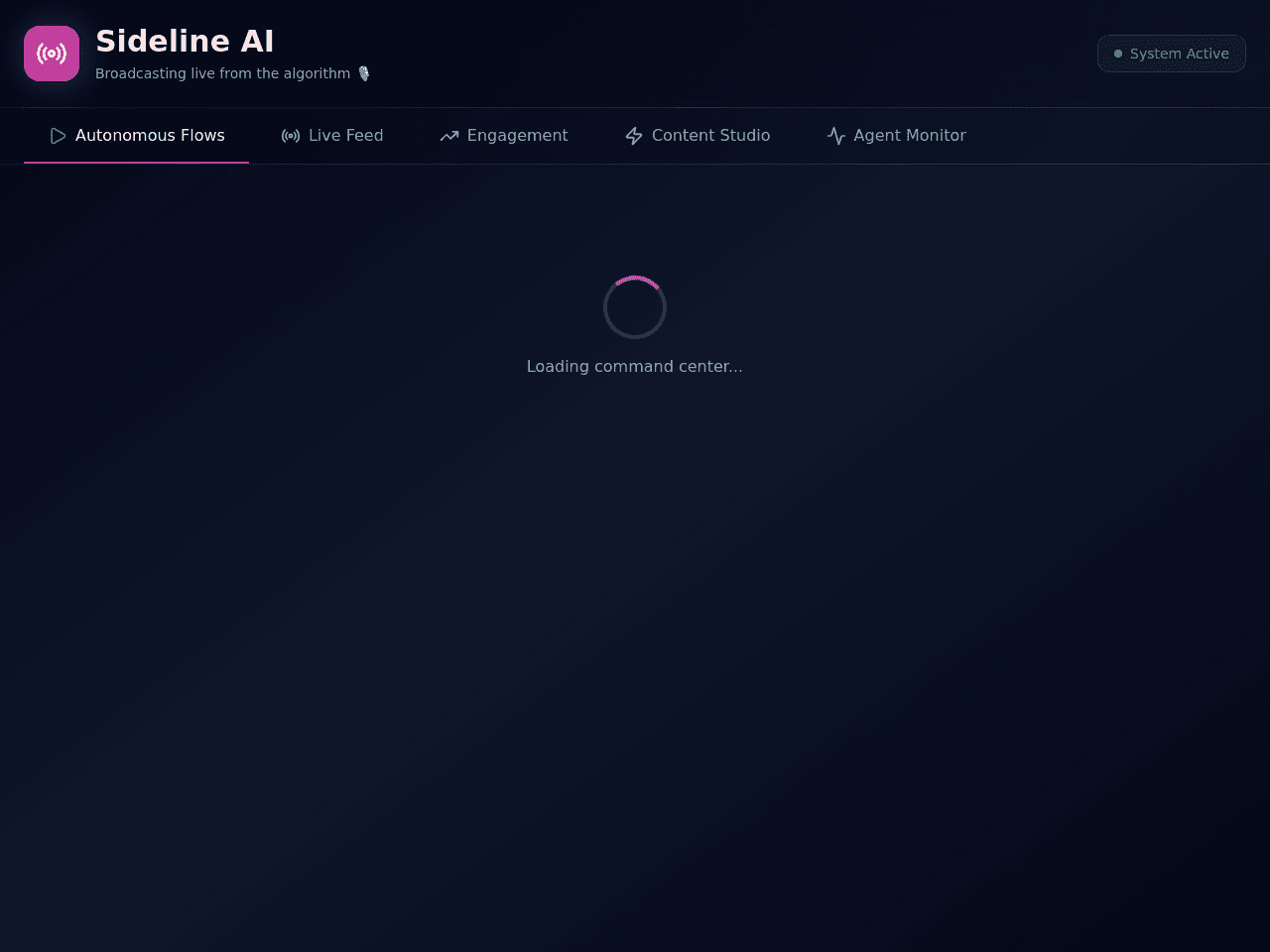The image size is (1270, 952).
Task: Click the play icon beside Autonomous Flows
Action: pyautogui.click(x=58, y=136)
